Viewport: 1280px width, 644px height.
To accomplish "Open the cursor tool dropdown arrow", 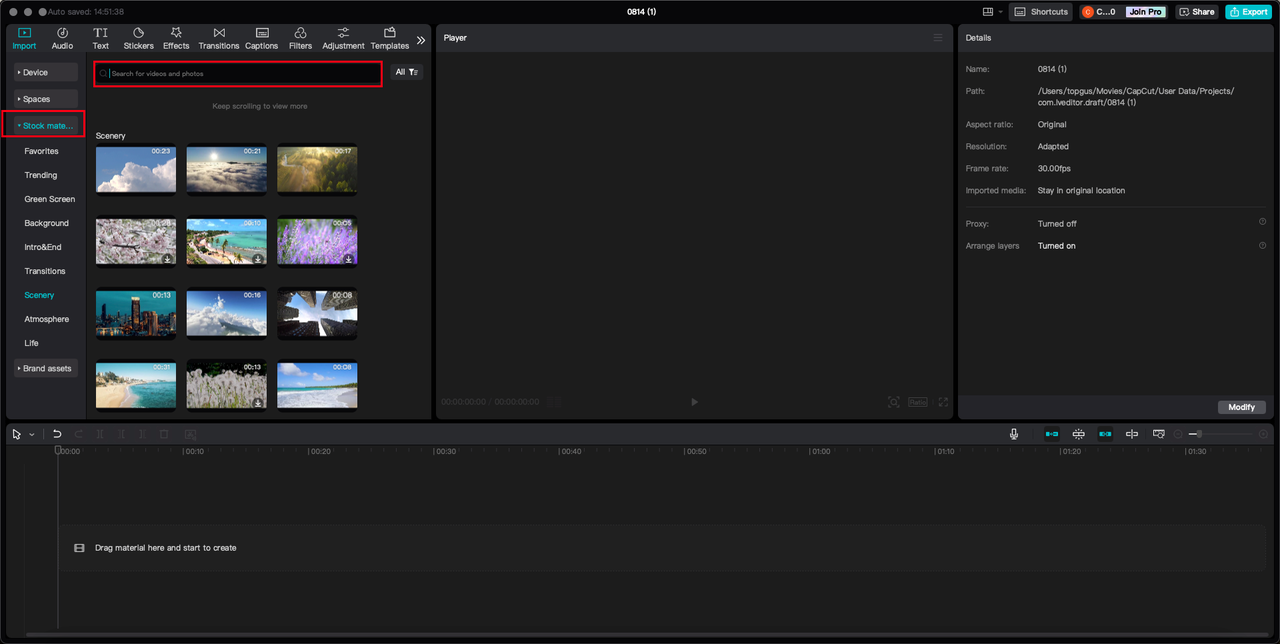I will pyautogui.click(x=32, y=434).
